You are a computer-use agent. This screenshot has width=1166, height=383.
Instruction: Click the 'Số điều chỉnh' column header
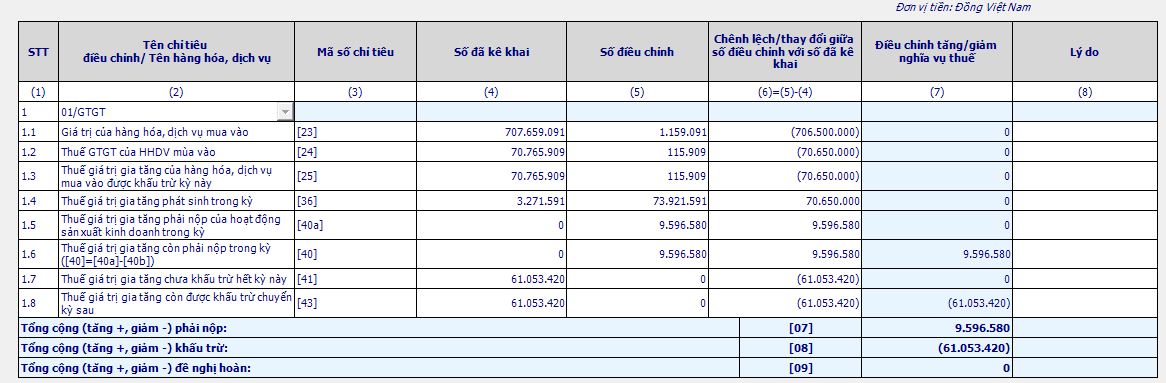(x=637, y=52)
